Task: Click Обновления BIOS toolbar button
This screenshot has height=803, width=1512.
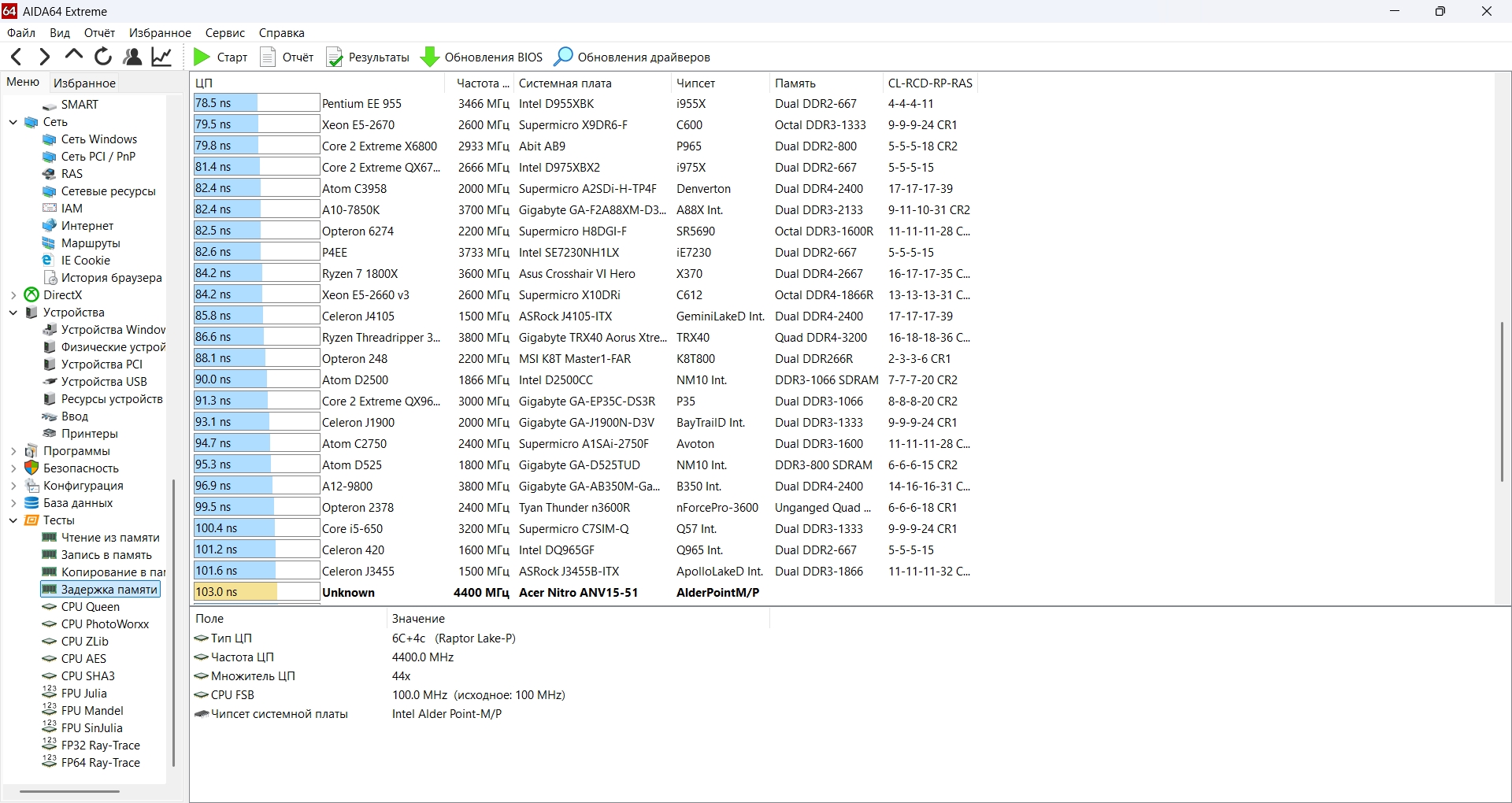Action: [x=482, y=57]
